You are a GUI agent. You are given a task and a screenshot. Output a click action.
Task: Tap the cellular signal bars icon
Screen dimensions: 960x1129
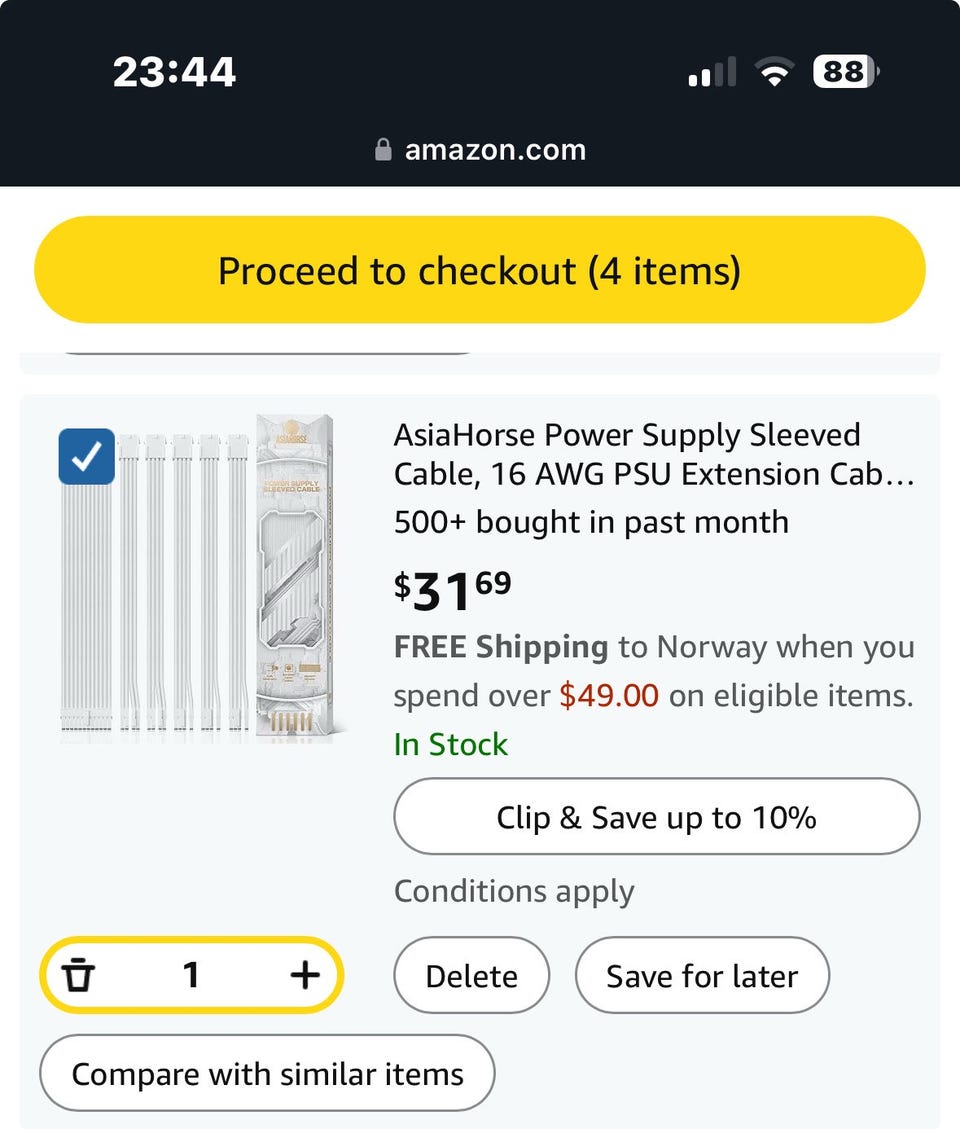click(x=712, y=72)
